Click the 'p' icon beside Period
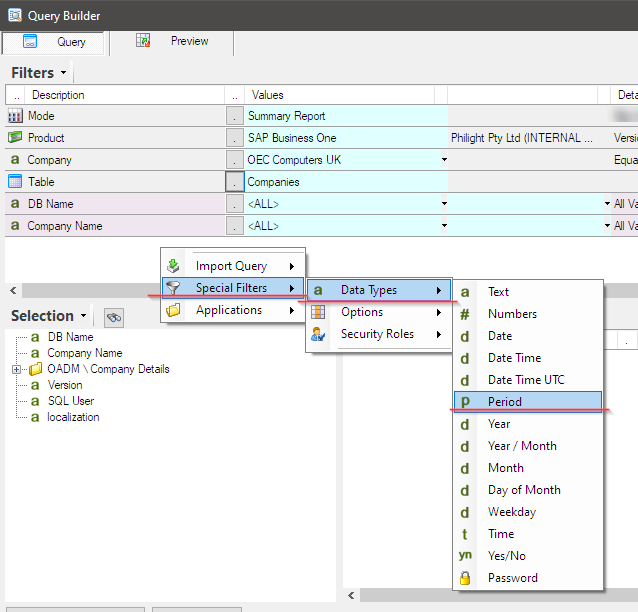The width and height of the screenshot is (638, 612). pos(465,402)
